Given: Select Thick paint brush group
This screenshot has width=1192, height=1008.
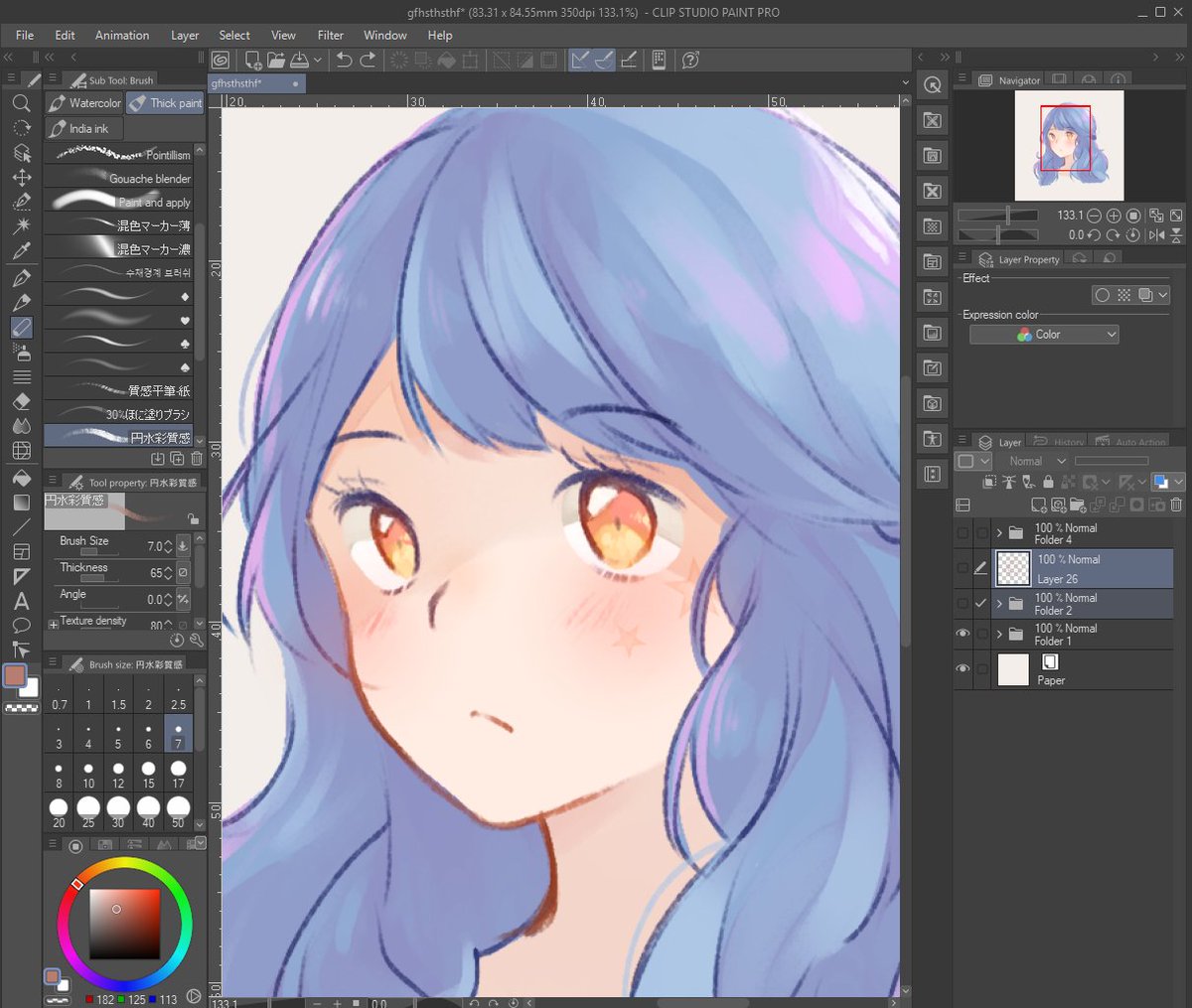Looking at the screenshot, I should click(x=165, y=103).
